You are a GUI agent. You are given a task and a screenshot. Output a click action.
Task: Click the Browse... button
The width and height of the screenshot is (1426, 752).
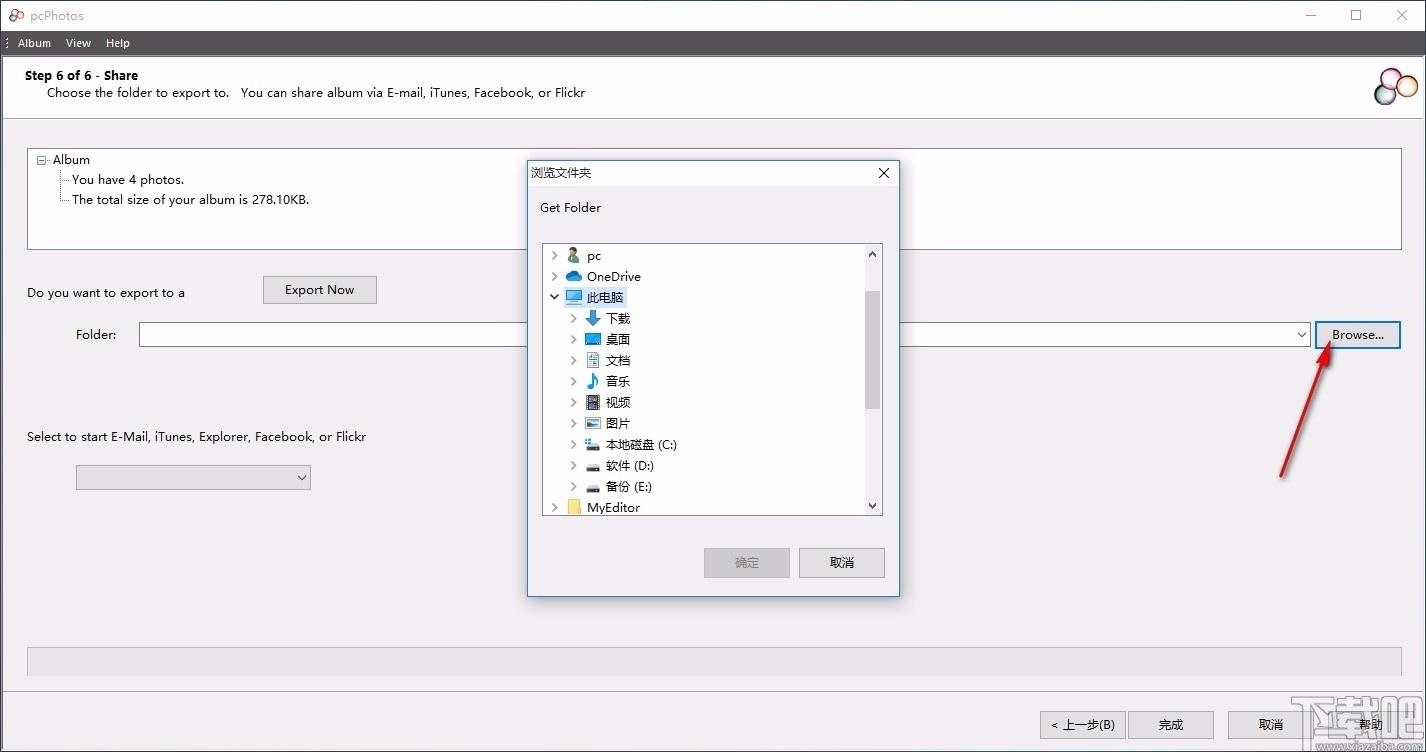coord(1358,335)
